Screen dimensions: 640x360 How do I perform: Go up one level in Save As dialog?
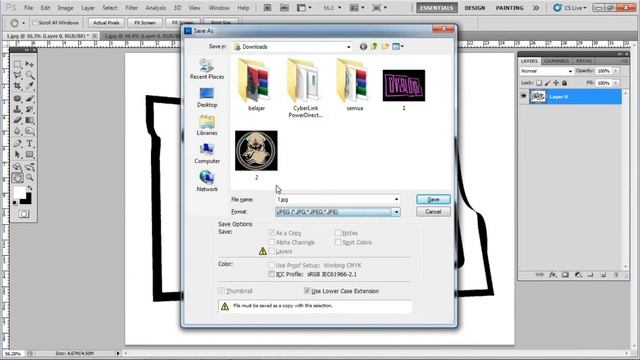pyautogui.click(x=374, y=47)
